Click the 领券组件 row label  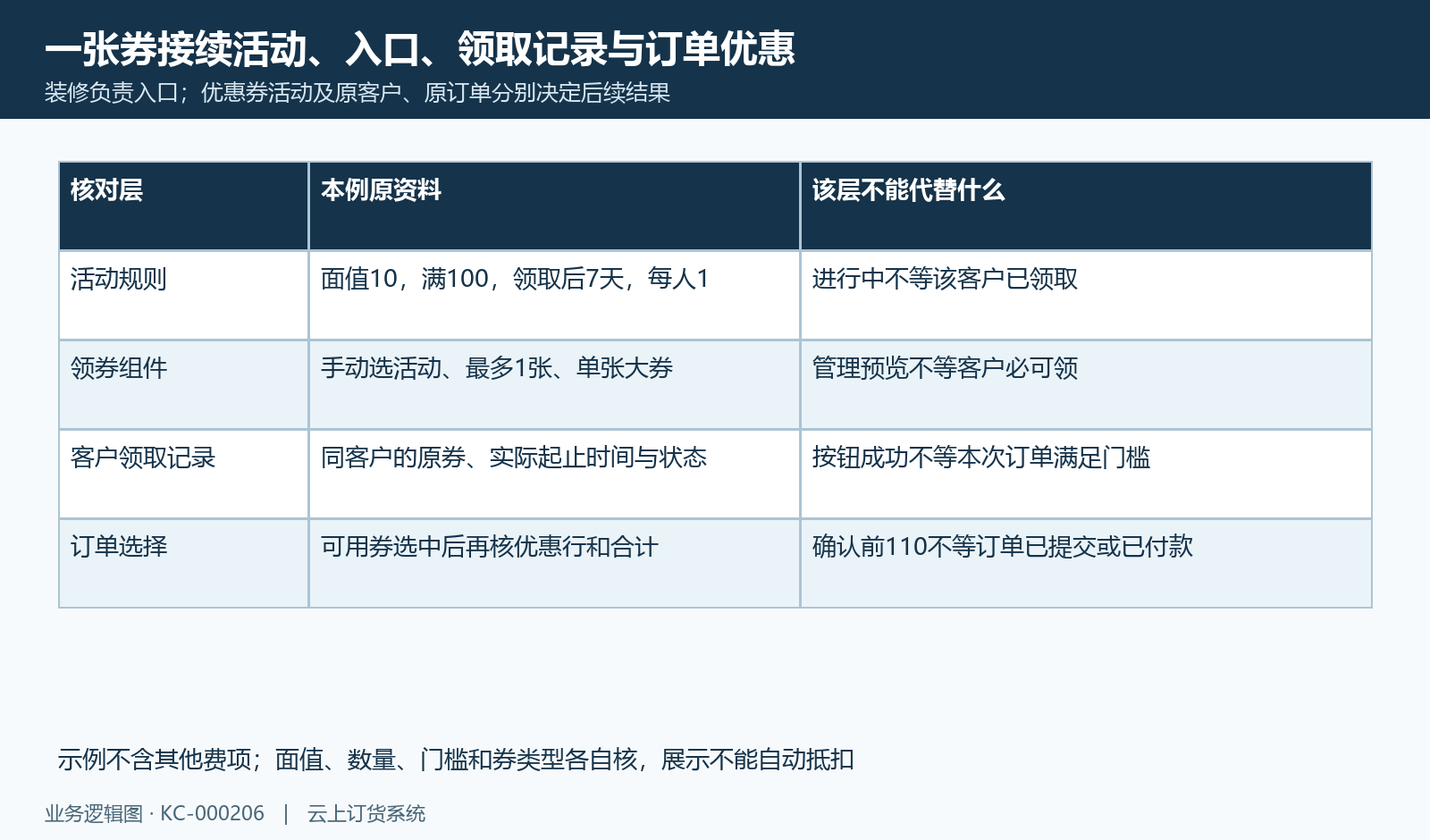pyautogui.click(x=184, y=385)
